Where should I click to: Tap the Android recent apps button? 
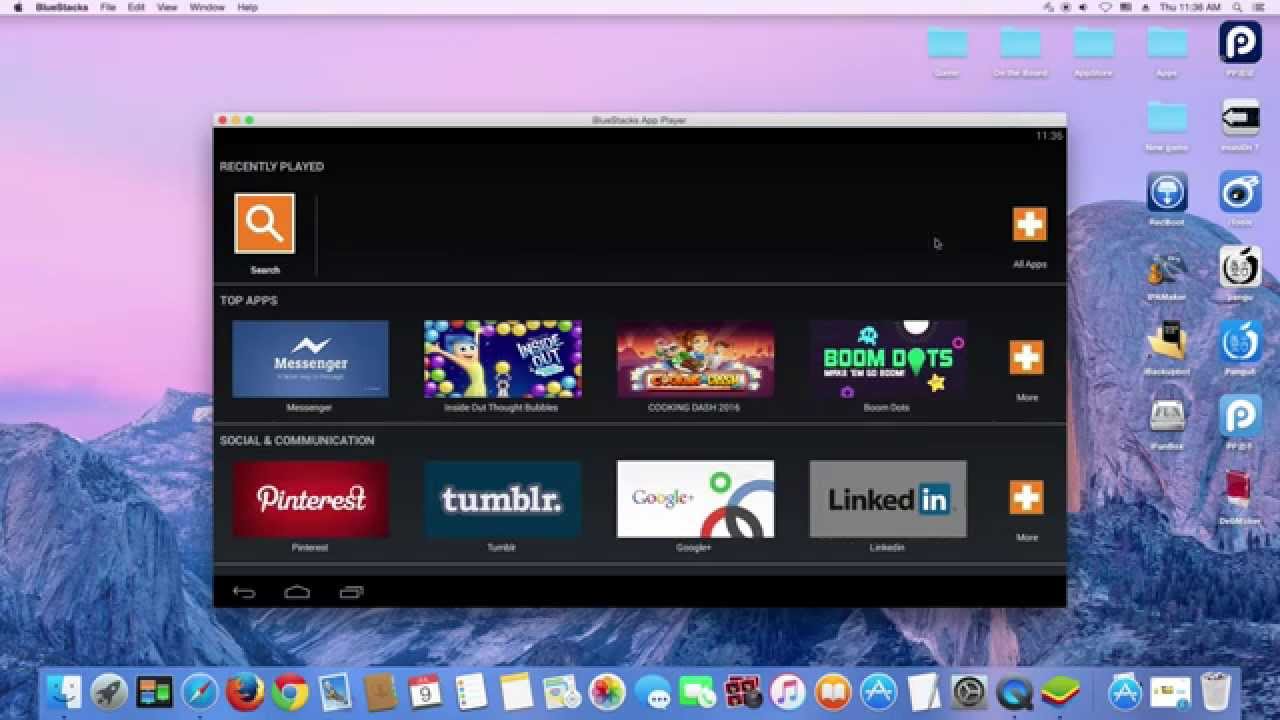pos(351,592)
